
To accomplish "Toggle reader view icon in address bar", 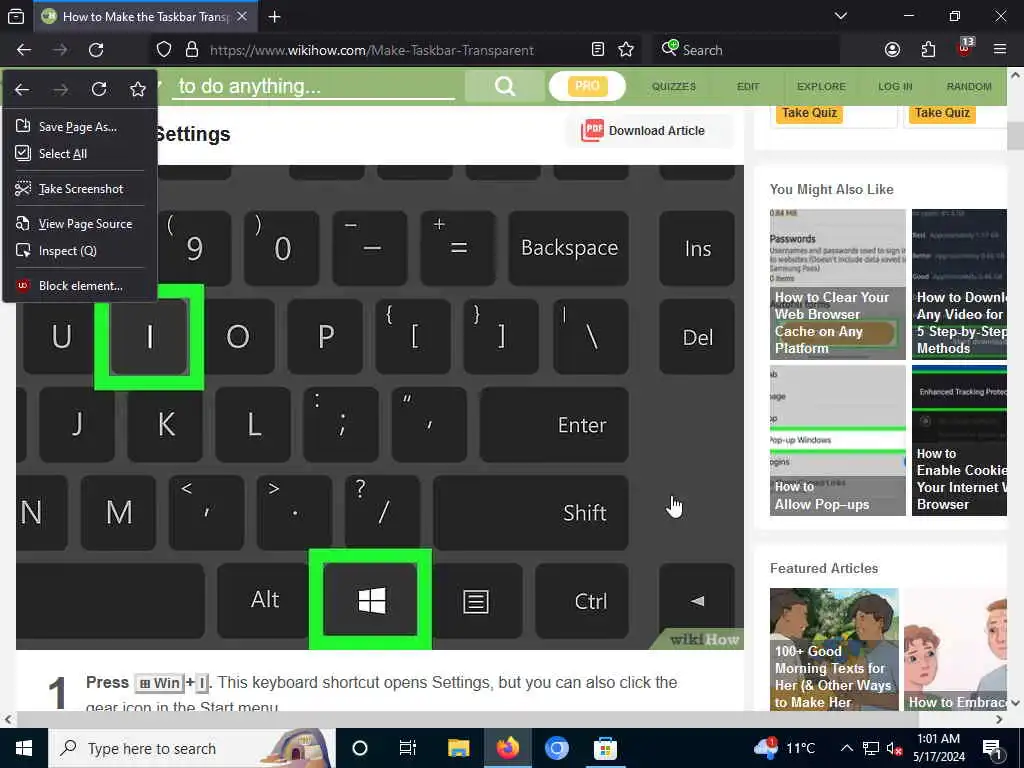I will coord(598,50).
